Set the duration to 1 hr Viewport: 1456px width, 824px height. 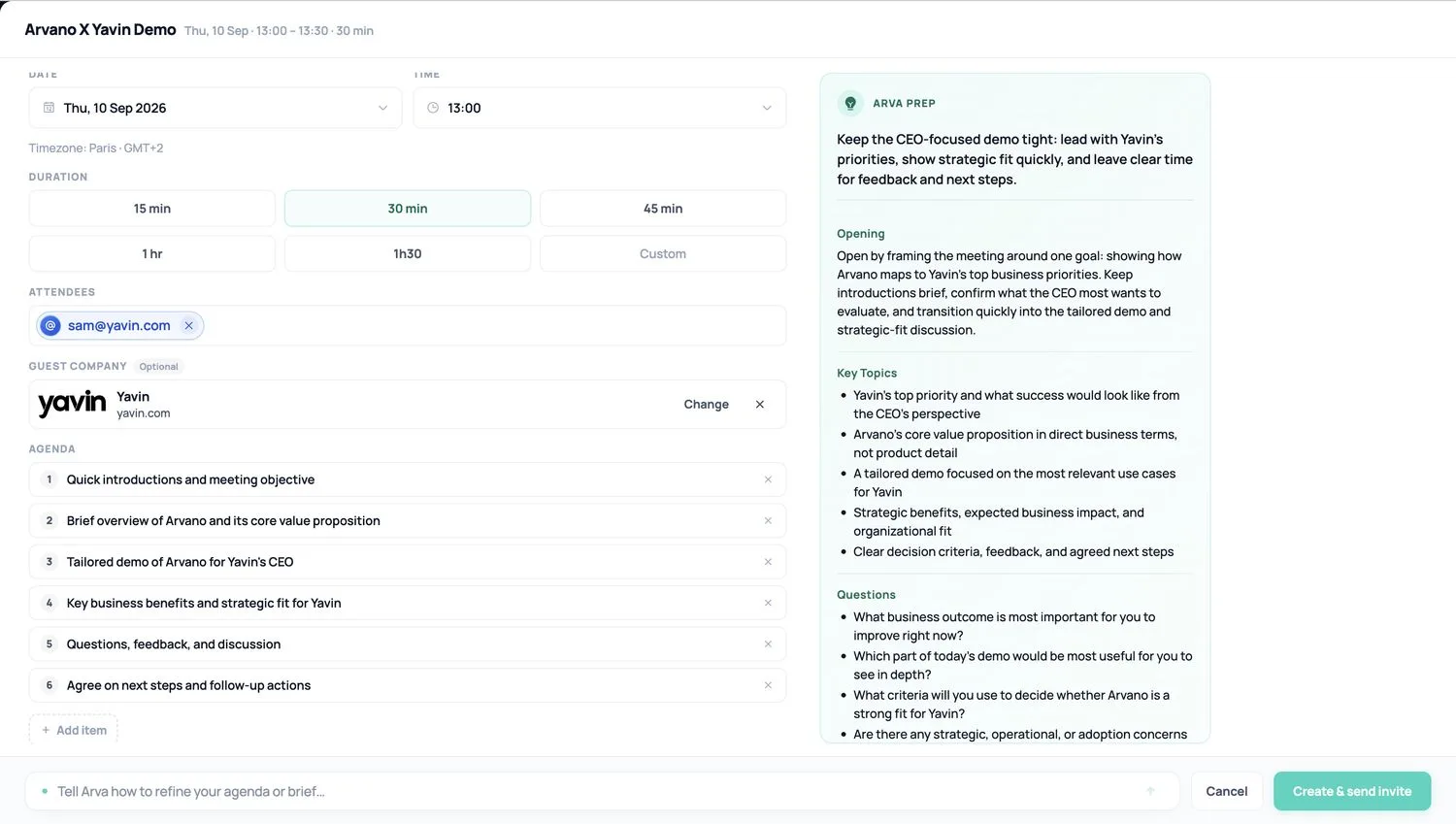(x=152, y=254)
